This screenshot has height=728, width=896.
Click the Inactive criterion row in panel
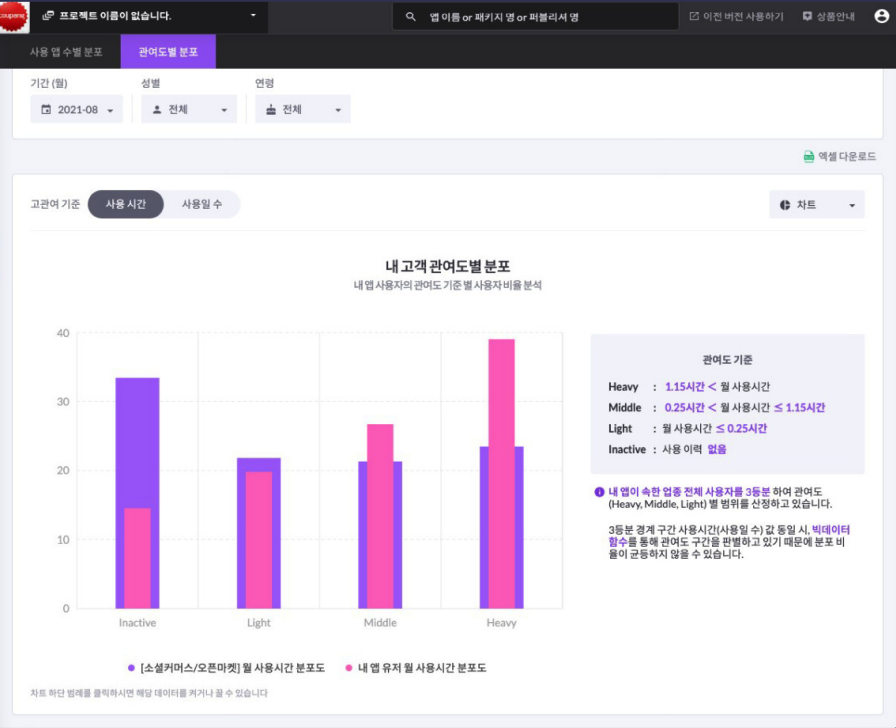[667, 449]
